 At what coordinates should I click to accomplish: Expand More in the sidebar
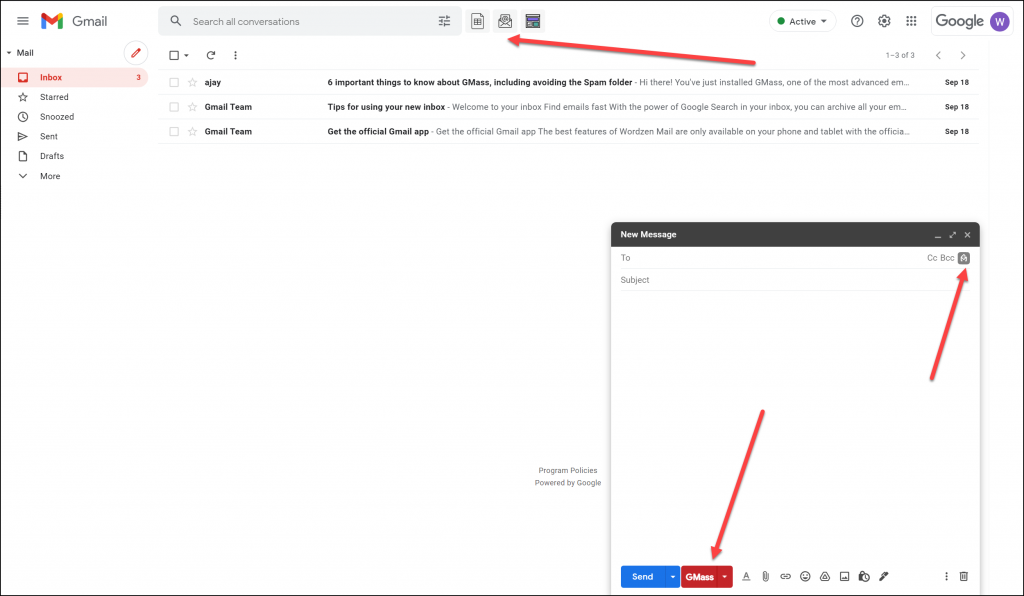[50, 176]
